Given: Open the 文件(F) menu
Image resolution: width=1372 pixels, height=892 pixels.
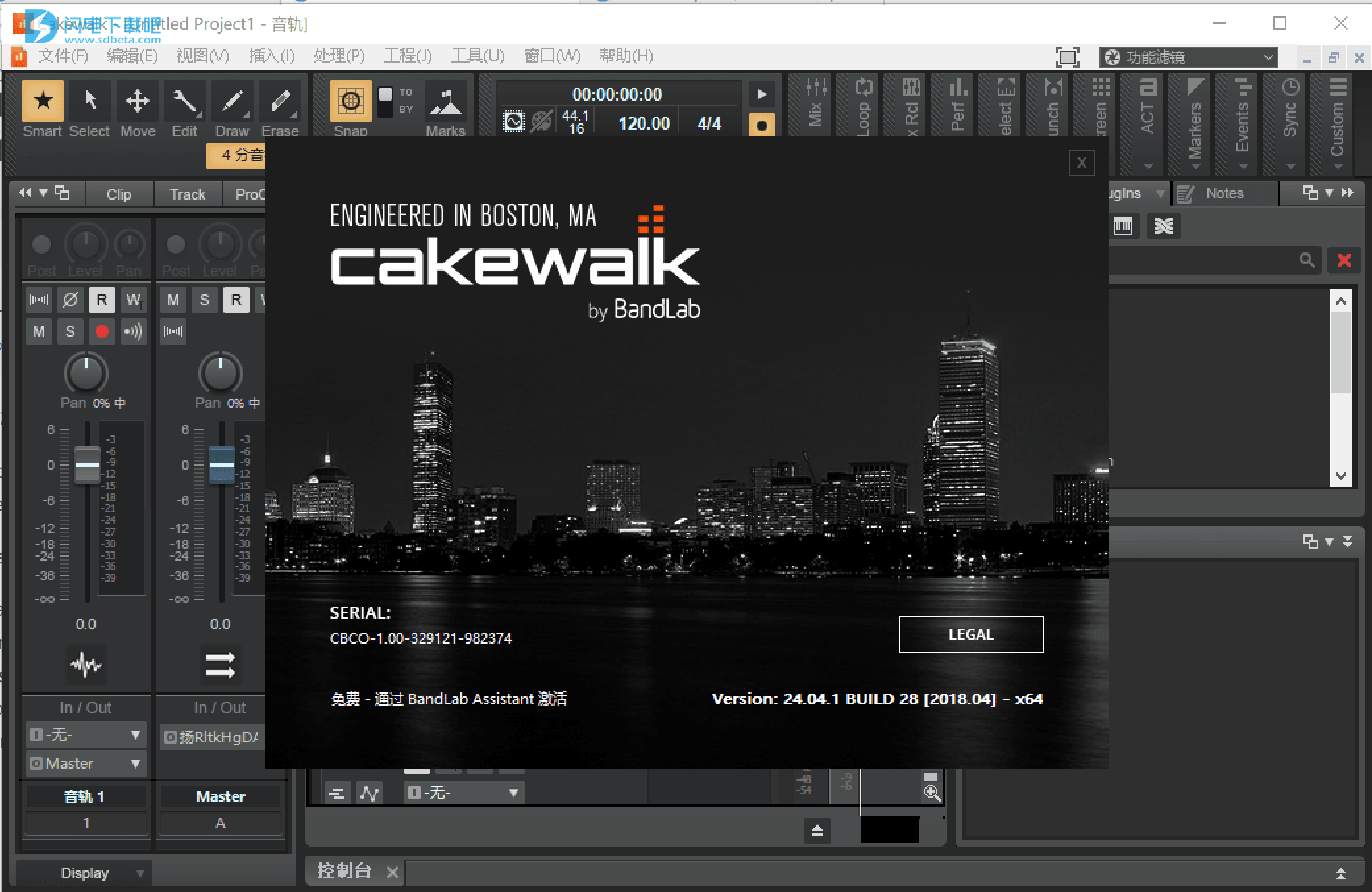Looking at the screenshot, I should pos(63,56).
